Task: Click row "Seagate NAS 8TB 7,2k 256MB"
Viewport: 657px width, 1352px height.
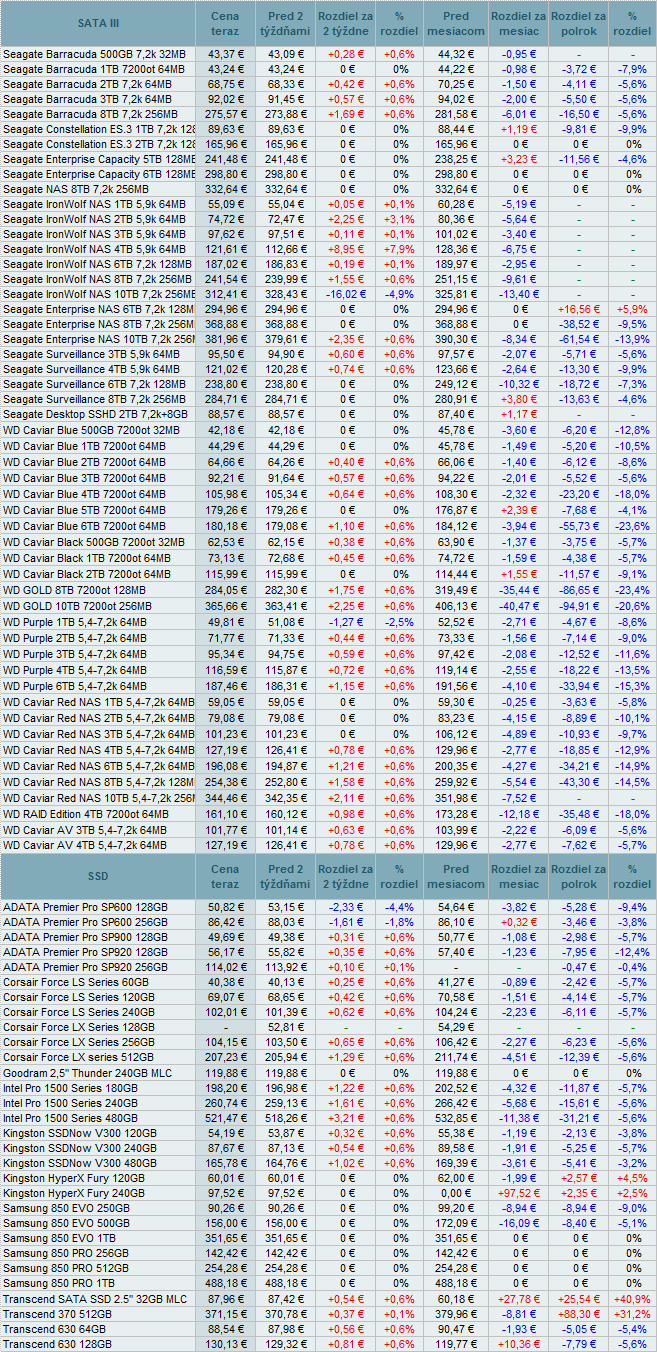Action: [328, 189]
